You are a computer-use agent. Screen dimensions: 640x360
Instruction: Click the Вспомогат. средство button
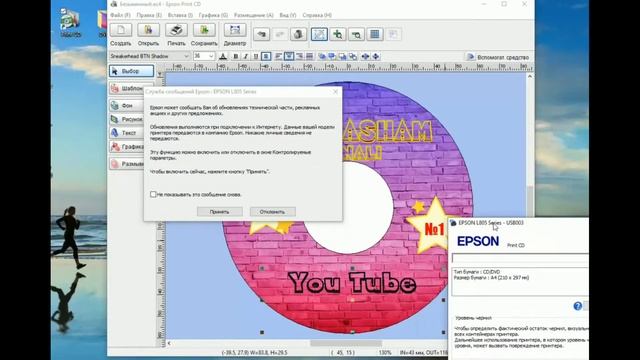(499, 57)
